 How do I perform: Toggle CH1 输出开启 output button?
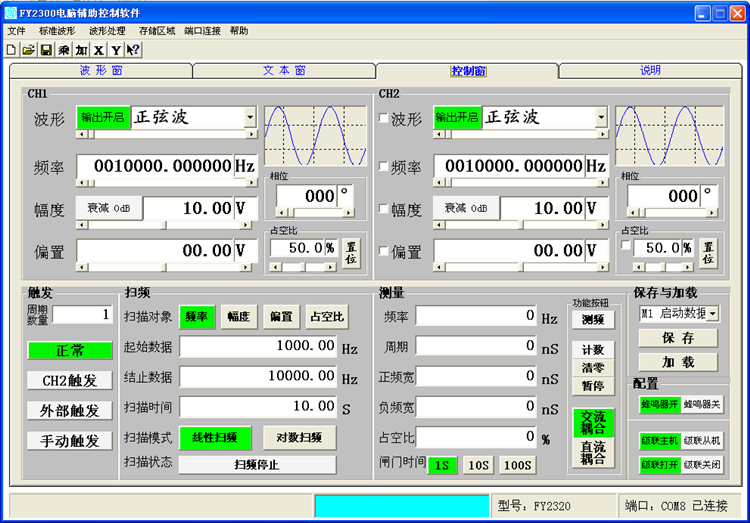103,117
